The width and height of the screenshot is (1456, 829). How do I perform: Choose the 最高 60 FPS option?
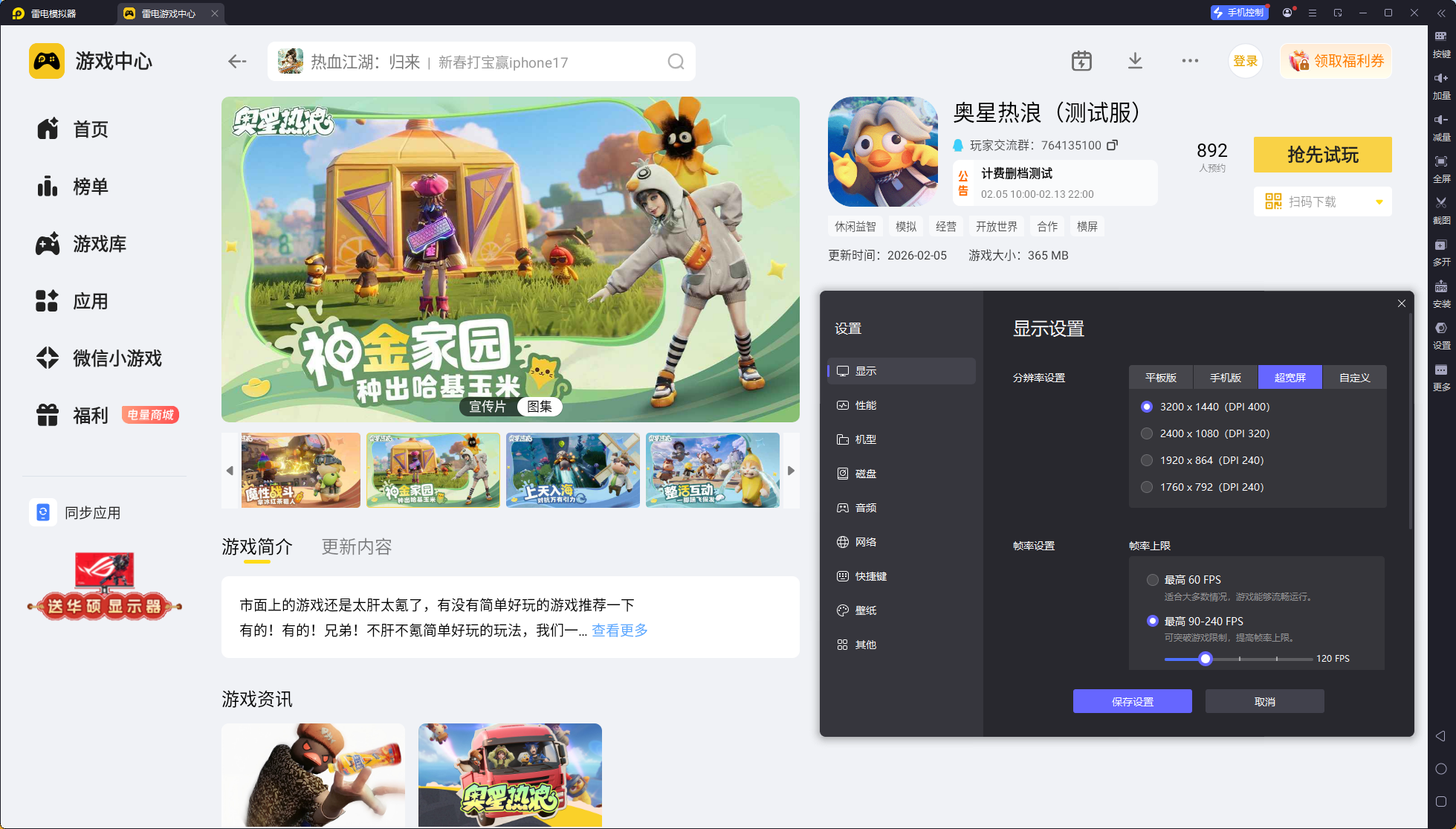coord(1153,580)
